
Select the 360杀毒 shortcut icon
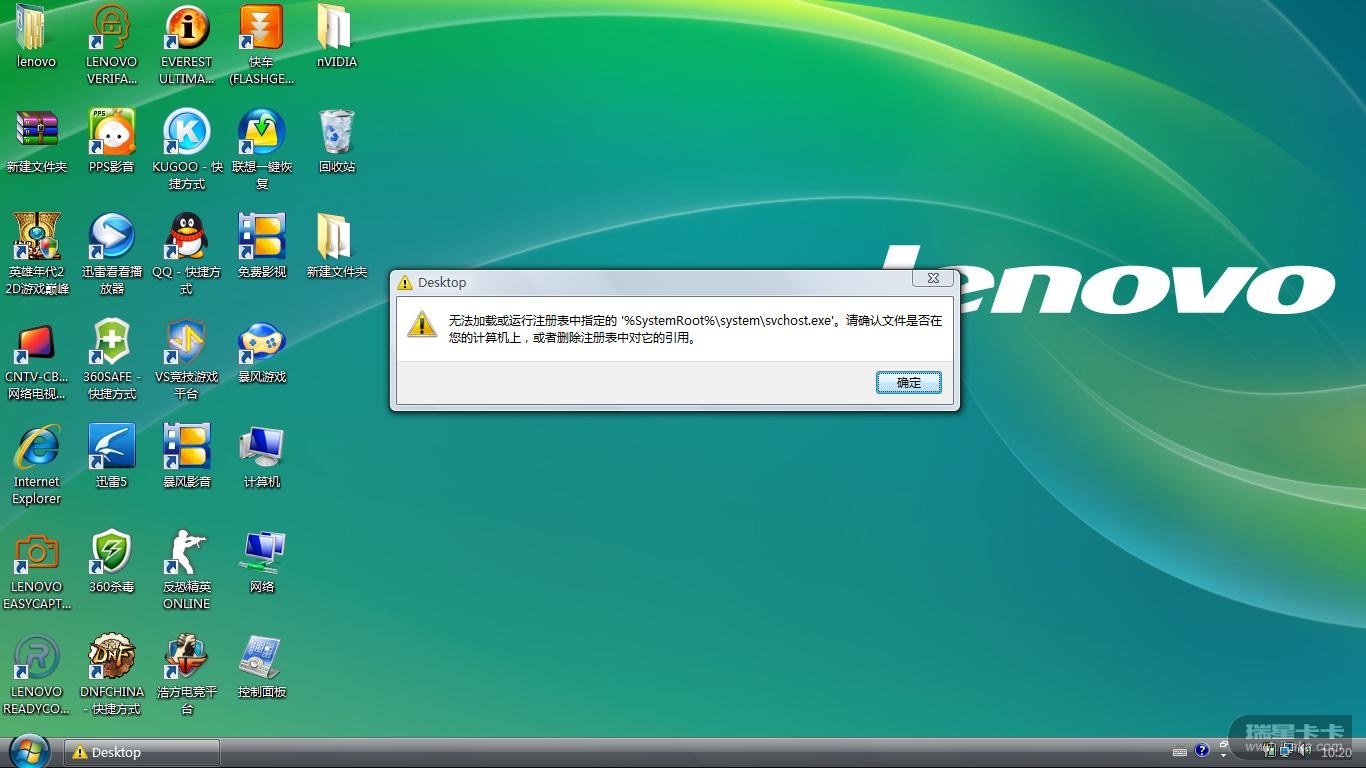(x=112, y=552)
